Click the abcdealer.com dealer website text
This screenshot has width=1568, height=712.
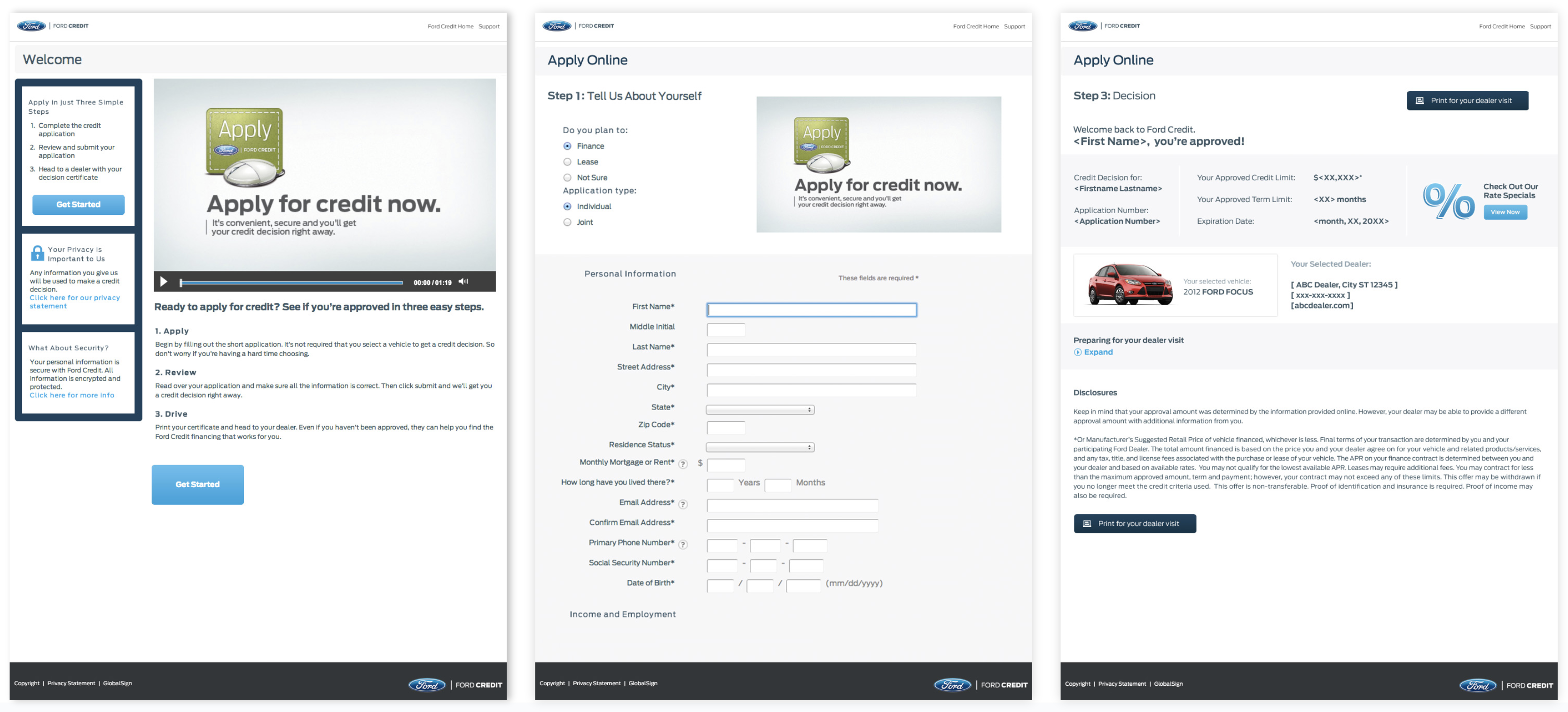tap(1322, 306)
